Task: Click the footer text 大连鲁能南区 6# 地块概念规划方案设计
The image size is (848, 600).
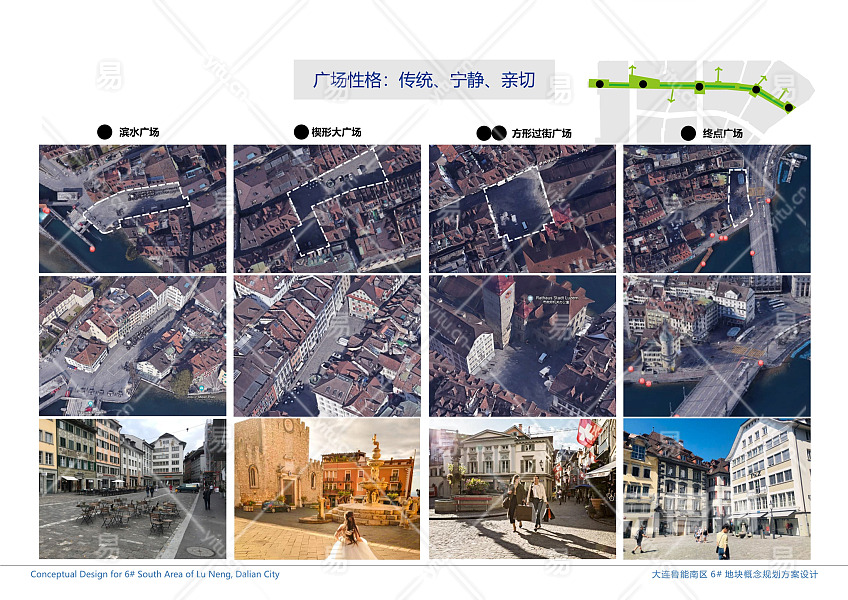Action: pyautogui.click(x=734, y=574)
